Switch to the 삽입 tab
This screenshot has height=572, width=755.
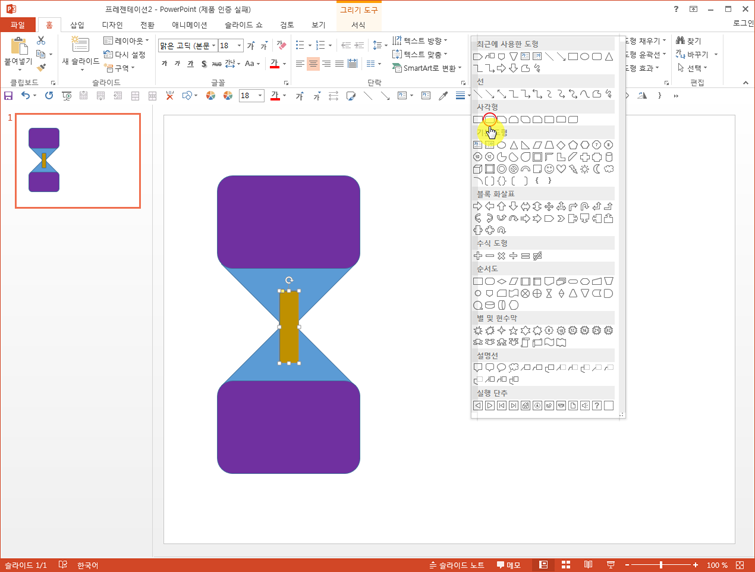pyautogui.click(x=77, y=25)
